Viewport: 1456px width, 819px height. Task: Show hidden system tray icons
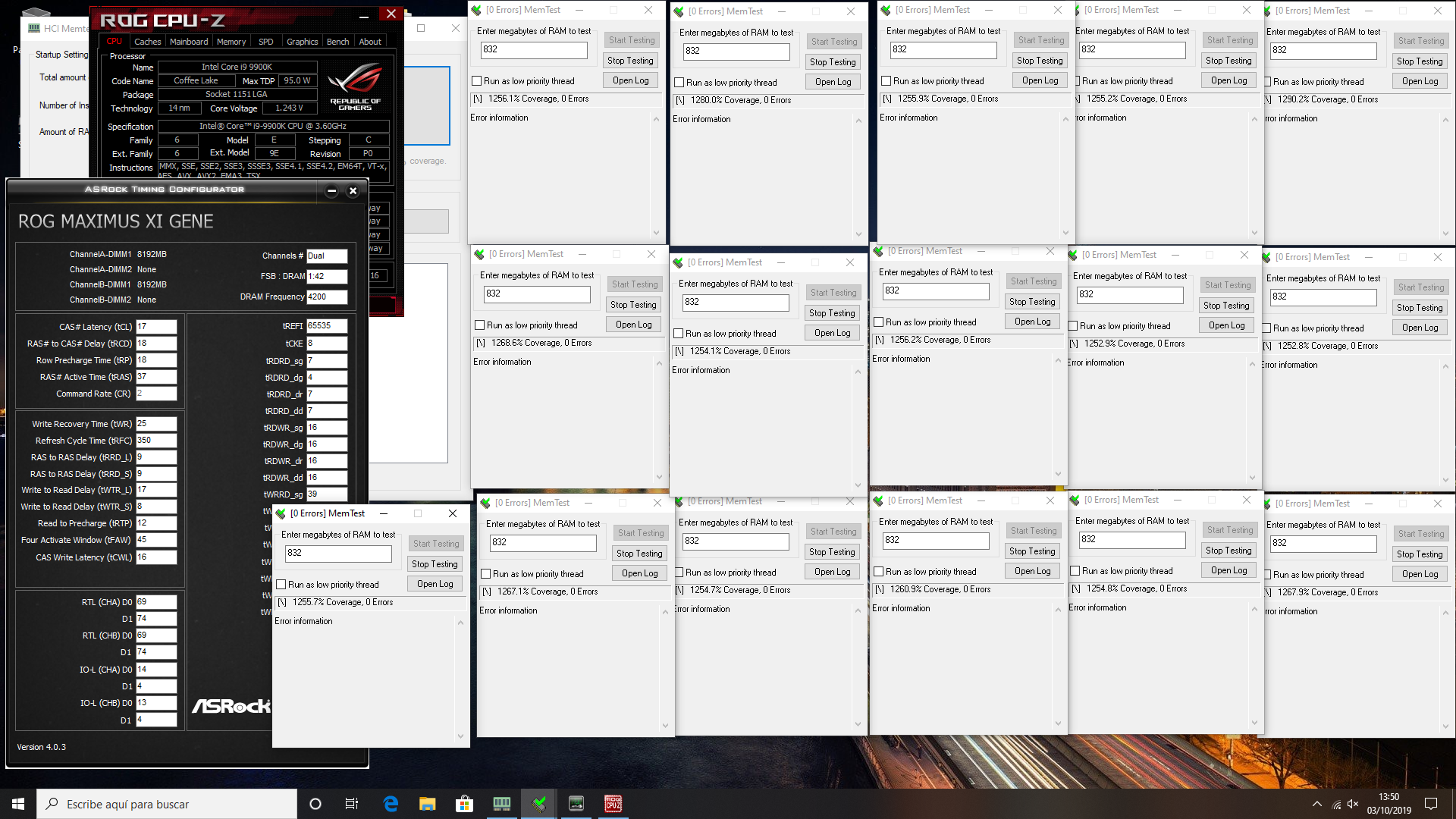pos(1316,804)
